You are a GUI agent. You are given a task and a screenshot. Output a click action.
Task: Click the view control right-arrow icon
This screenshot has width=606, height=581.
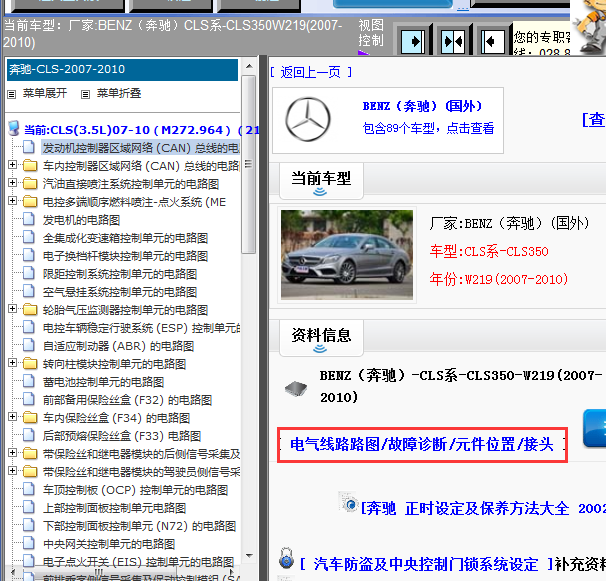(413, 41)
